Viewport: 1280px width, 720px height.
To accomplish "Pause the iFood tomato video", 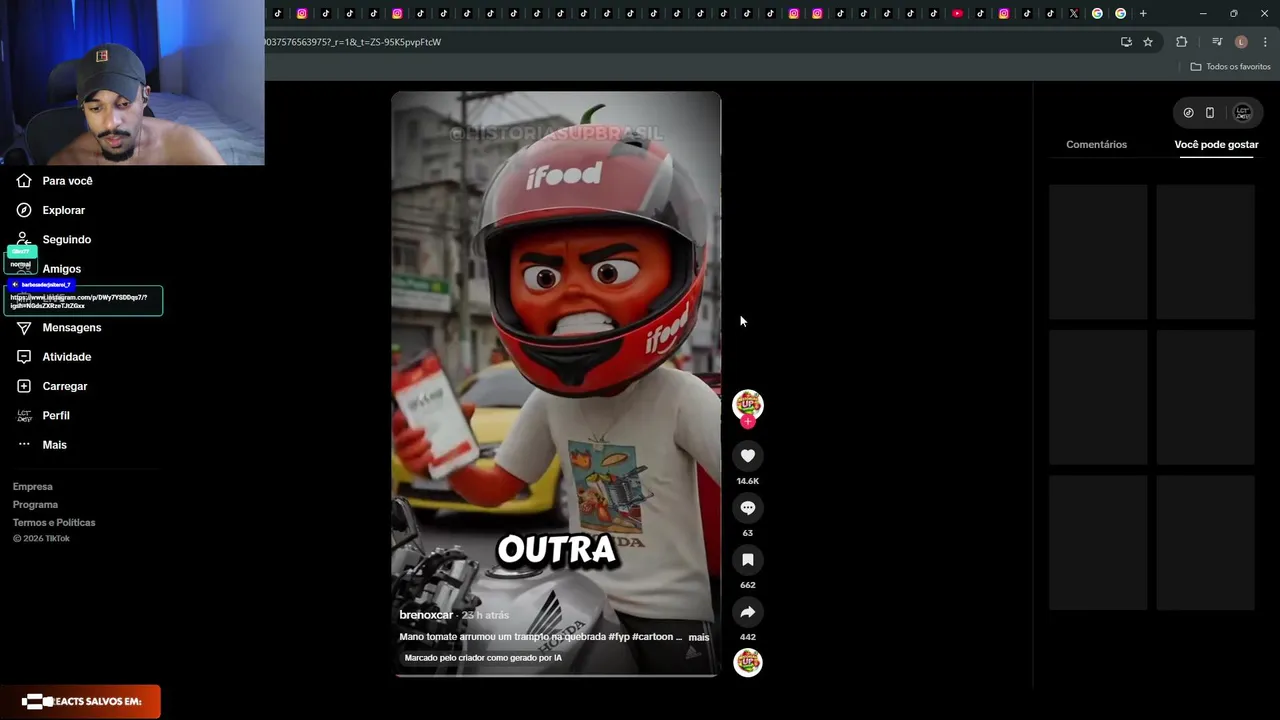I will [556, 383].
